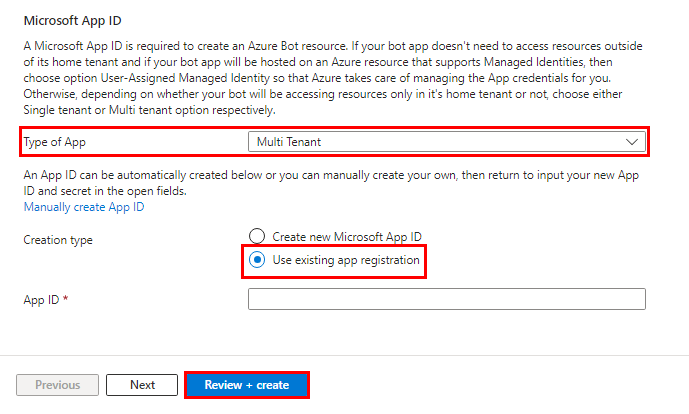Viewport: 689px width, 414px height.
Task: Click the 'Create new Microsoft App ID' option label
Action: (x=346, y=237)
